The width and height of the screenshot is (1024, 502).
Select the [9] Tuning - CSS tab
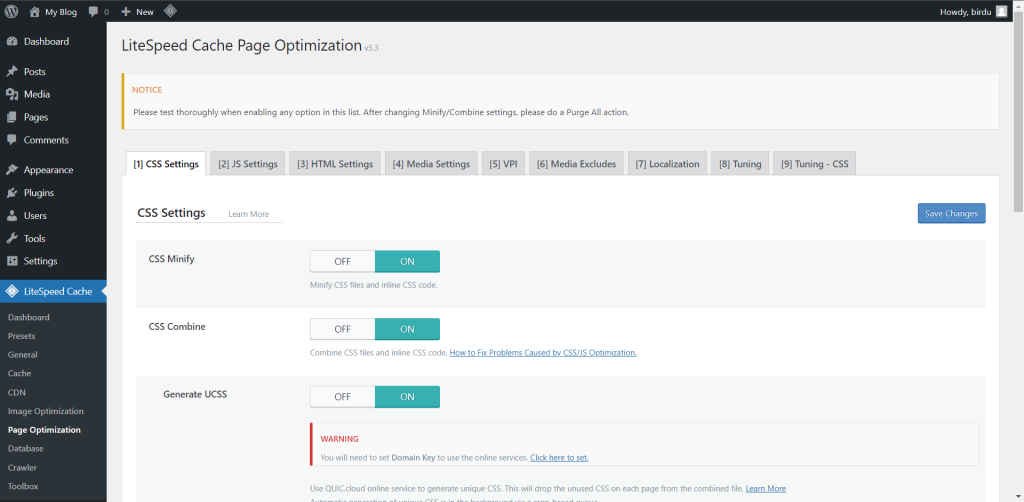point(814,164)
